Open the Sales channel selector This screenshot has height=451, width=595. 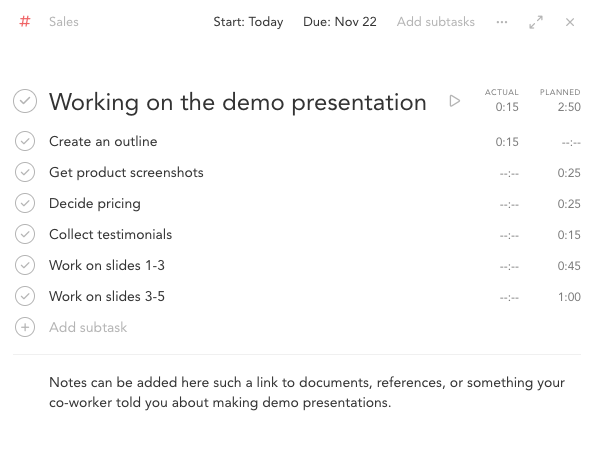[64, 22]
